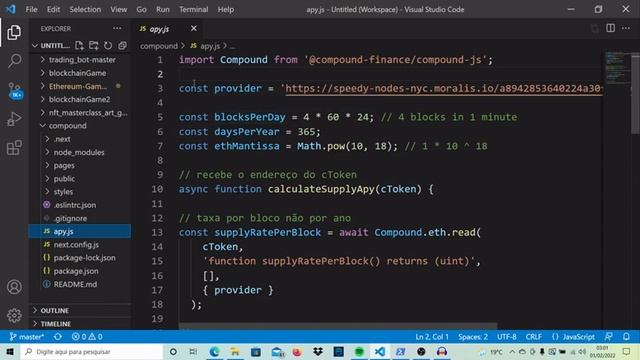Change encoding via UTF-8
The width and height of the screenshot is (640, 360).
coord(507,337)
